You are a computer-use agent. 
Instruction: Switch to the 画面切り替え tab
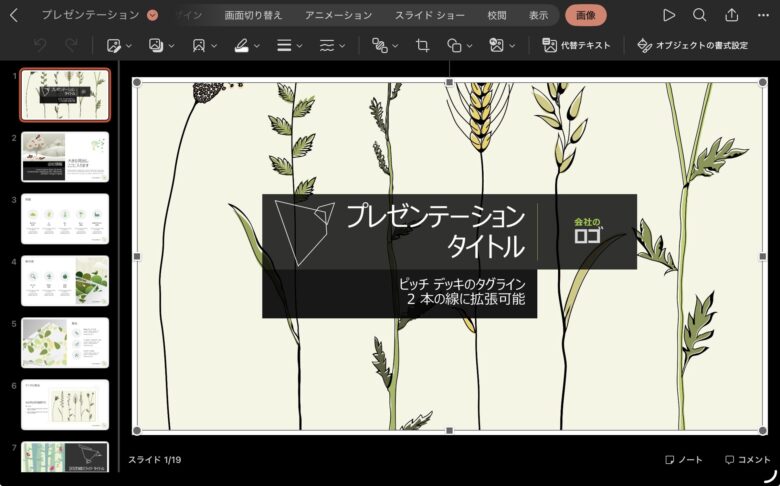253,15
